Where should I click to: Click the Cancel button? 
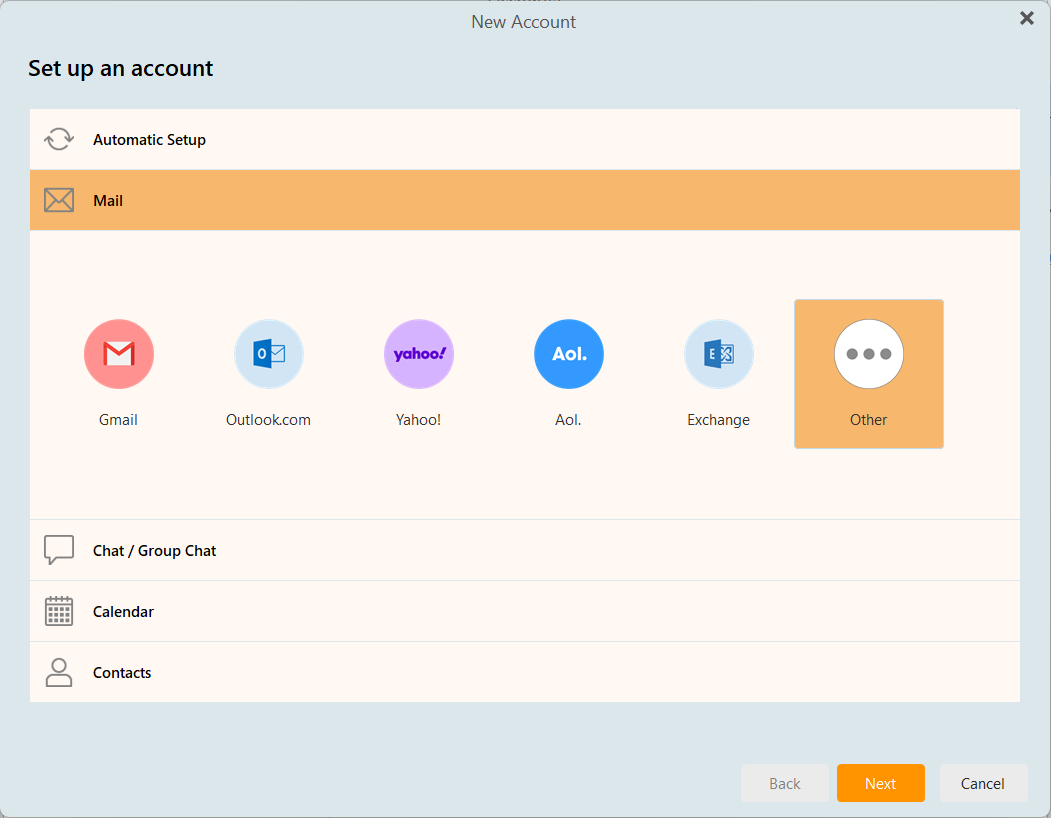[983, 783]
